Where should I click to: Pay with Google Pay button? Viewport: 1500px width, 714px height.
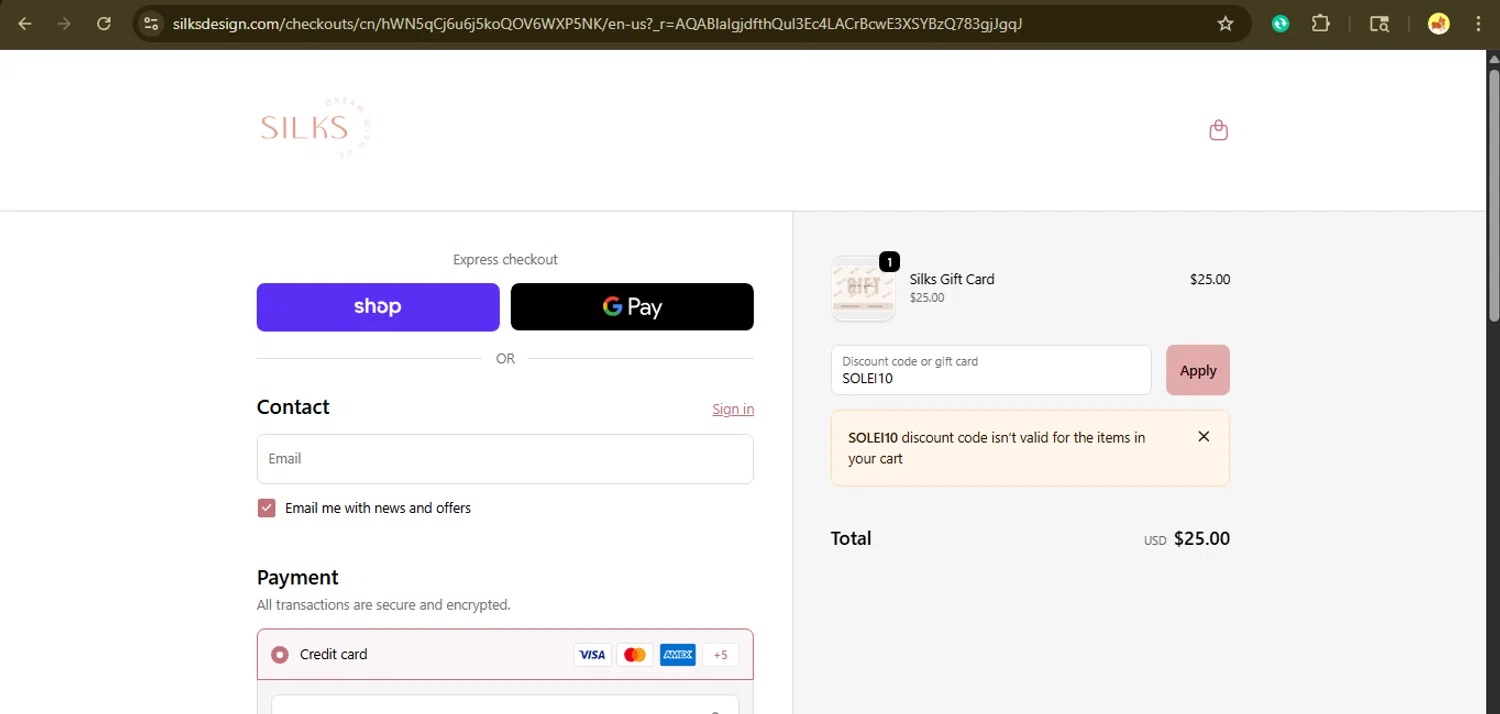click(632, 307)
